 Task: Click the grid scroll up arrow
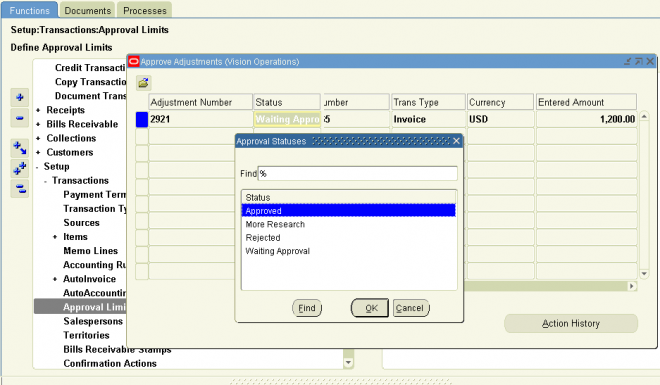click(644, 116)
